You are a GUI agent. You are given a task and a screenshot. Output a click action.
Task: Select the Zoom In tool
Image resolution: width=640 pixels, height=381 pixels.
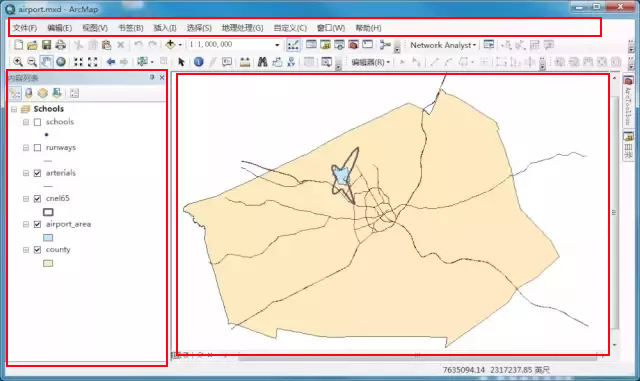[18, 62]
